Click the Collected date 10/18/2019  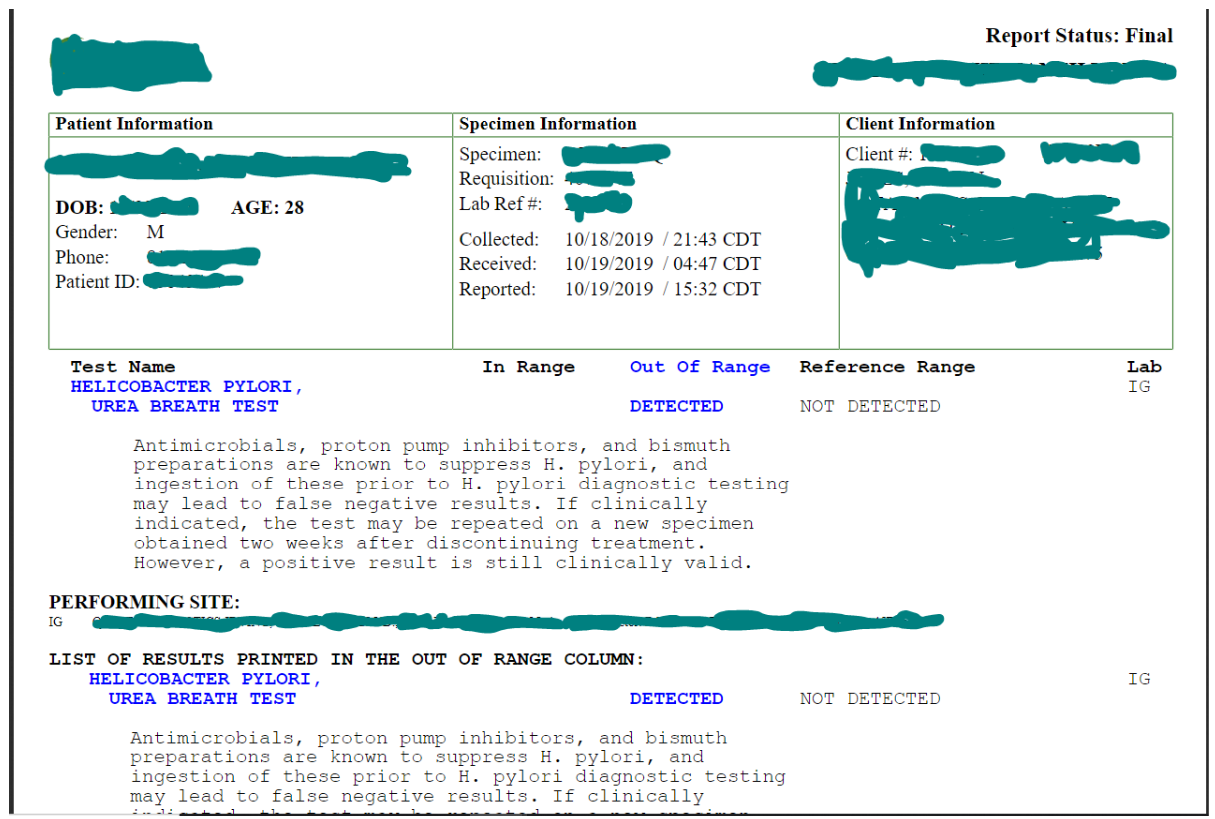click(x=609, y=240)
